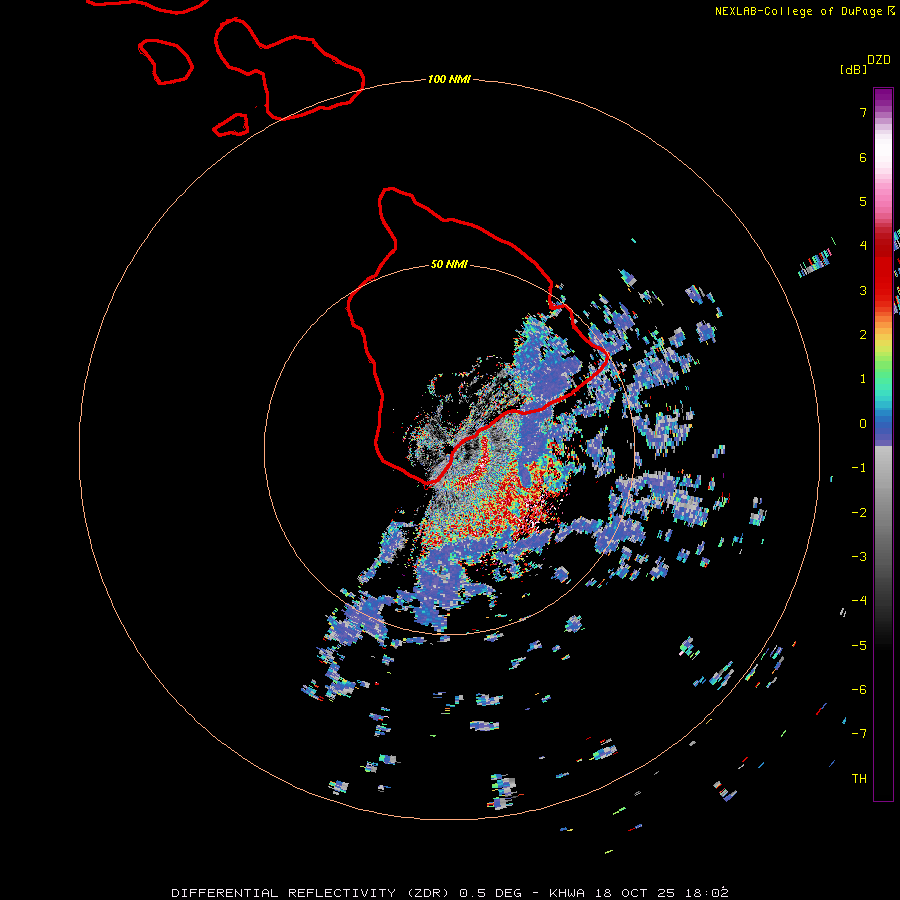Click the 4 value on the color scale
The height and width of the screenshot is (900, 900).
tap(863, 246)
